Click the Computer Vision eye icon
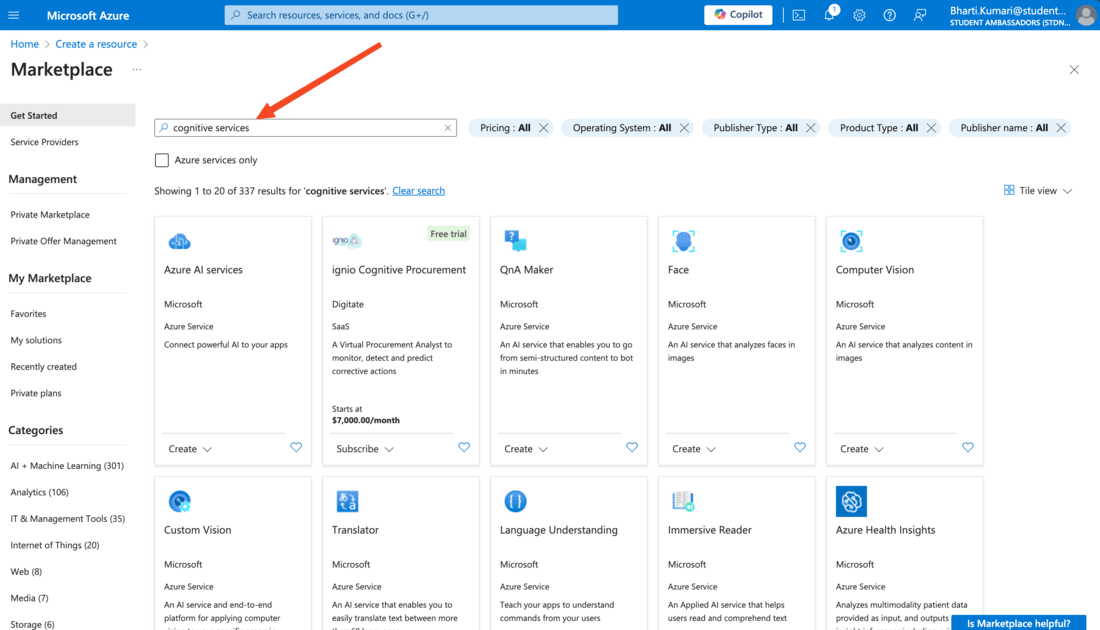This screenshot has width=1100, height=630. 851,241
